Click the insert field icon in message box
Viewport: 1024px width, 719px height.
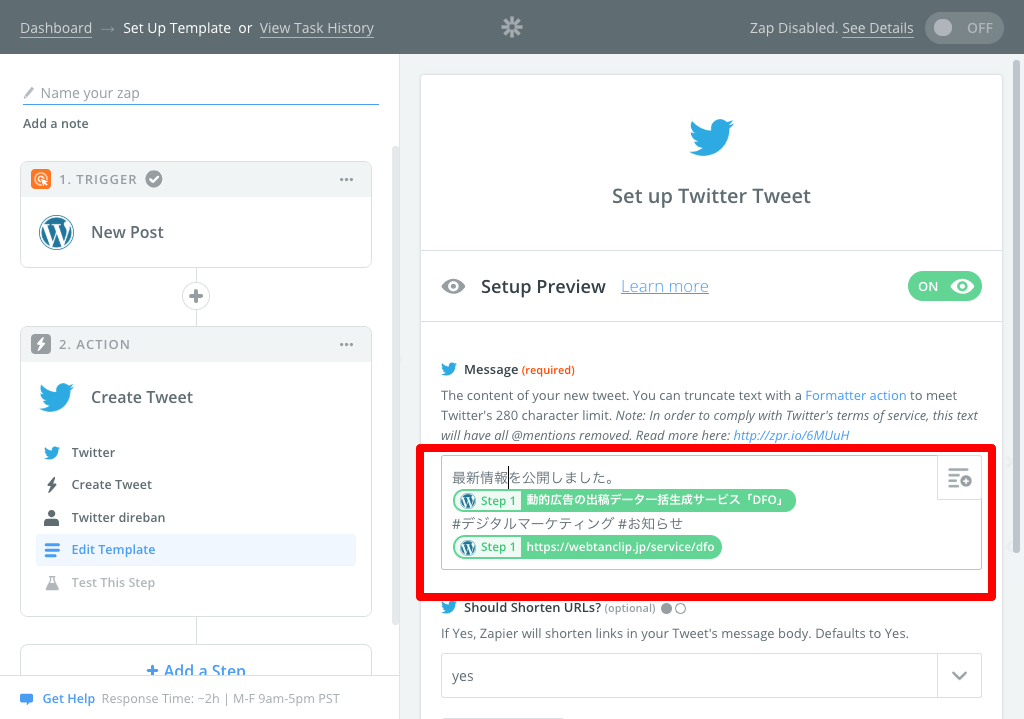pos(959,478)
